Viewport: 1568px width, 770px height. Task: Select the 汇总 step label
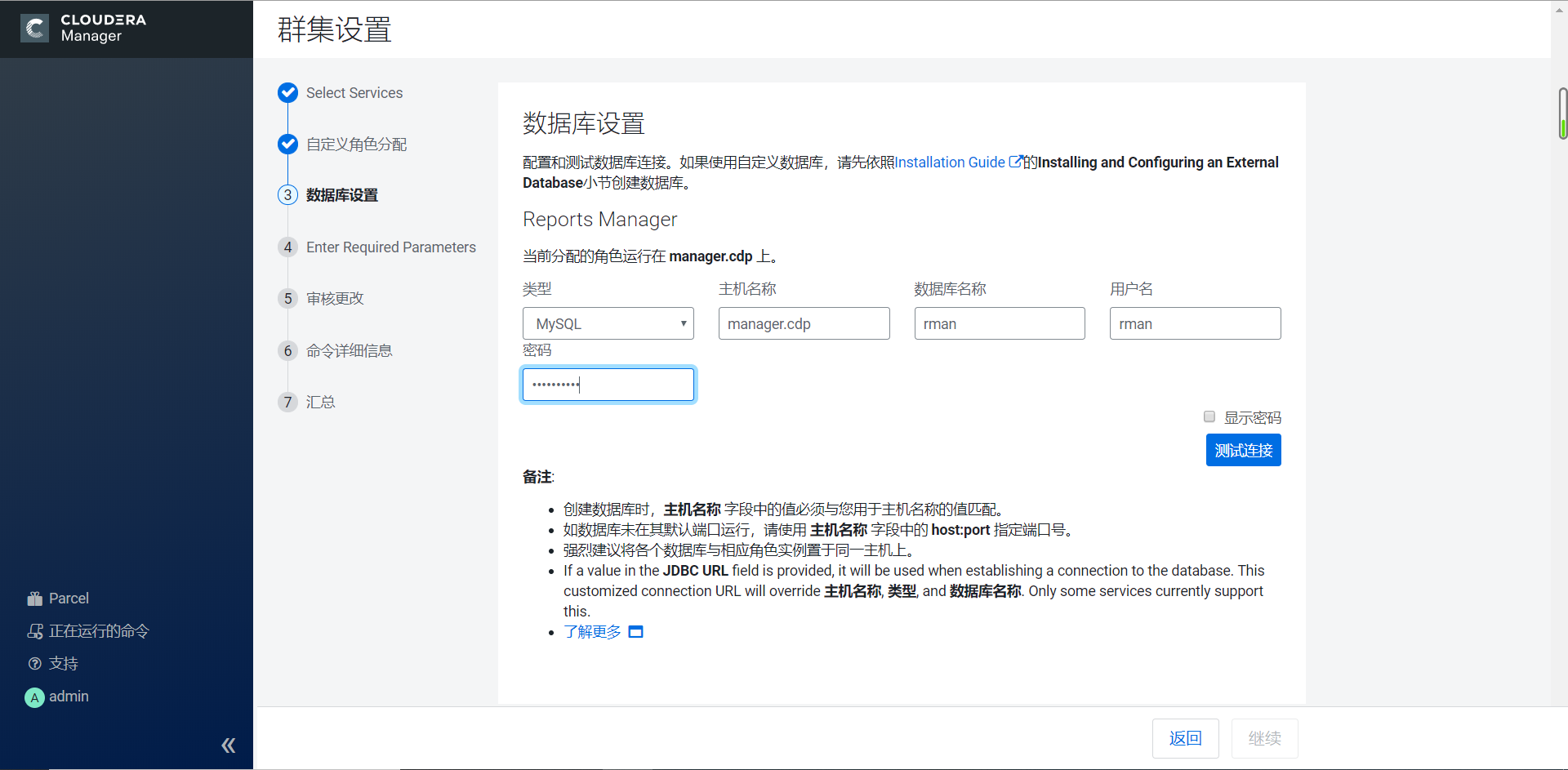pyautogui.click(x=321, y=403)
